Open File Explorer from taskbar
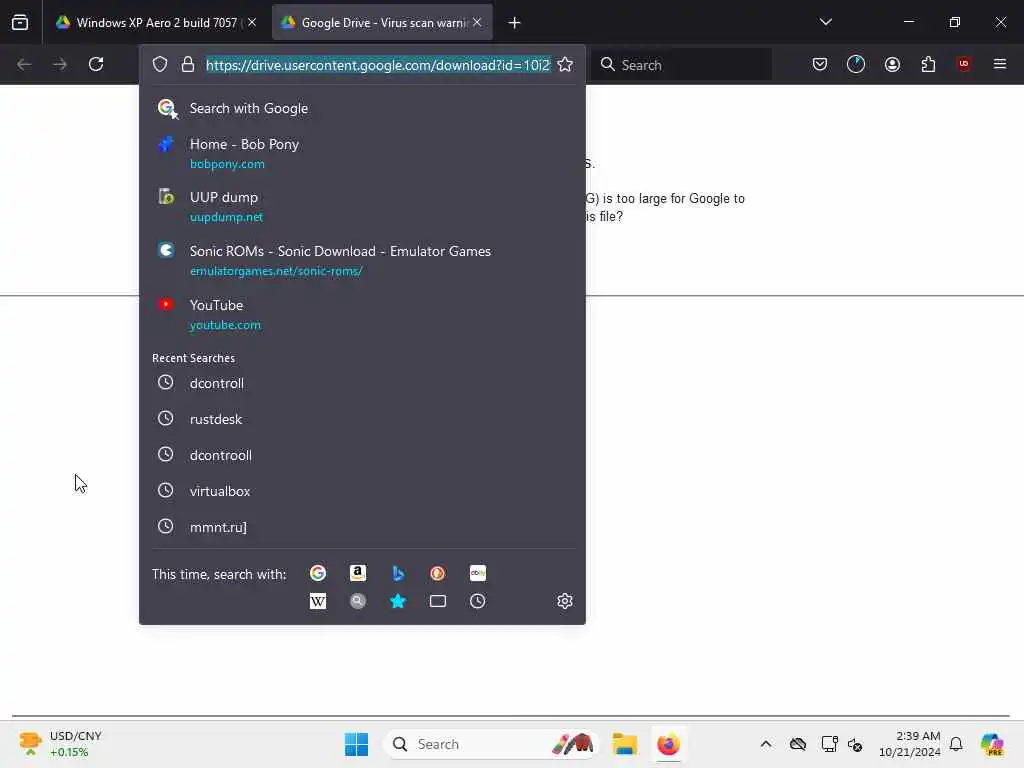The image size is (1024, 768). point(624,744)
